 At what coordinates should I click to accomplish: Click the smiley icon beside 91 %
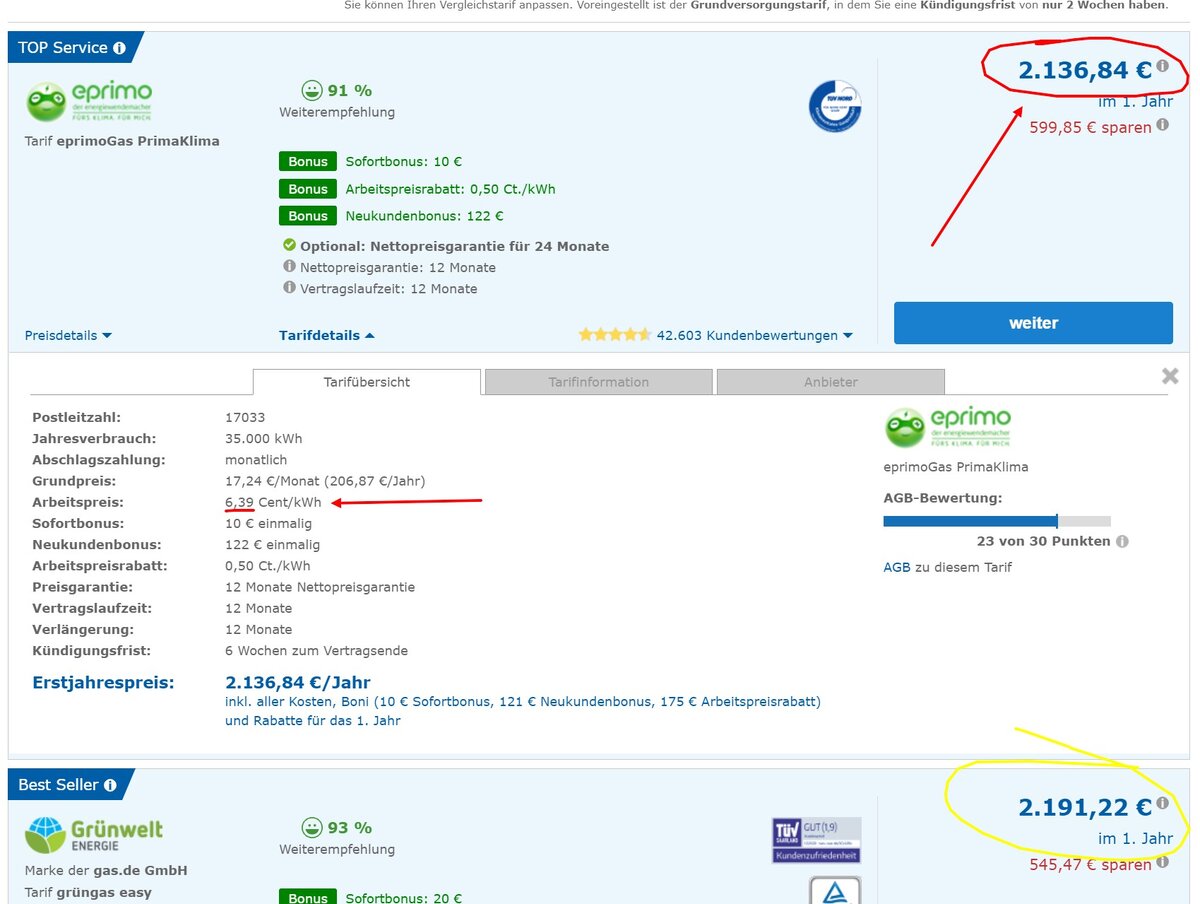312,90
